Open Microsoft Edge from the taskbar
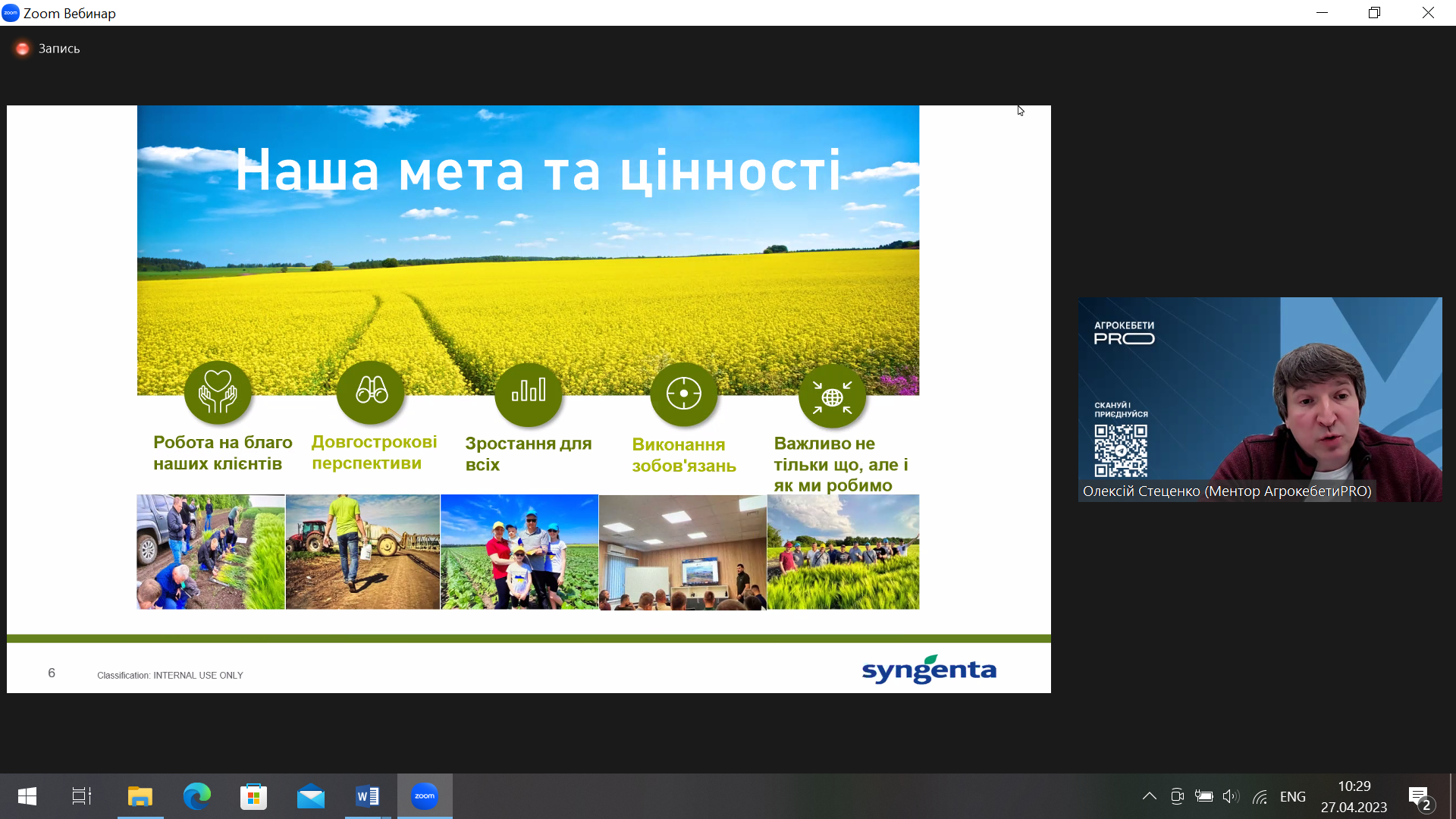The width and height of the screenshot is (1456, 819). (196, 796)
